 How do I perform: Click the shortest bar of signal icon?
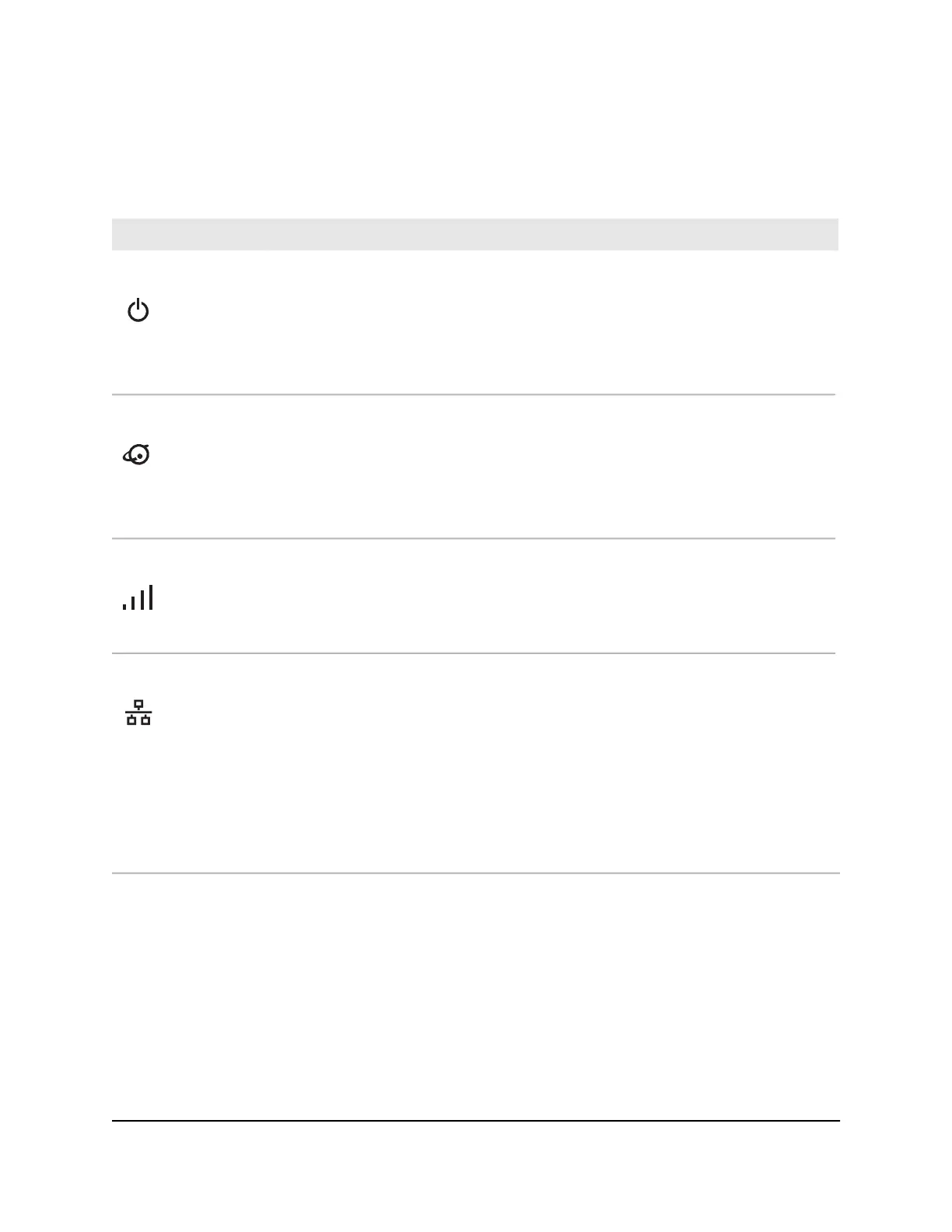[124, 605]
